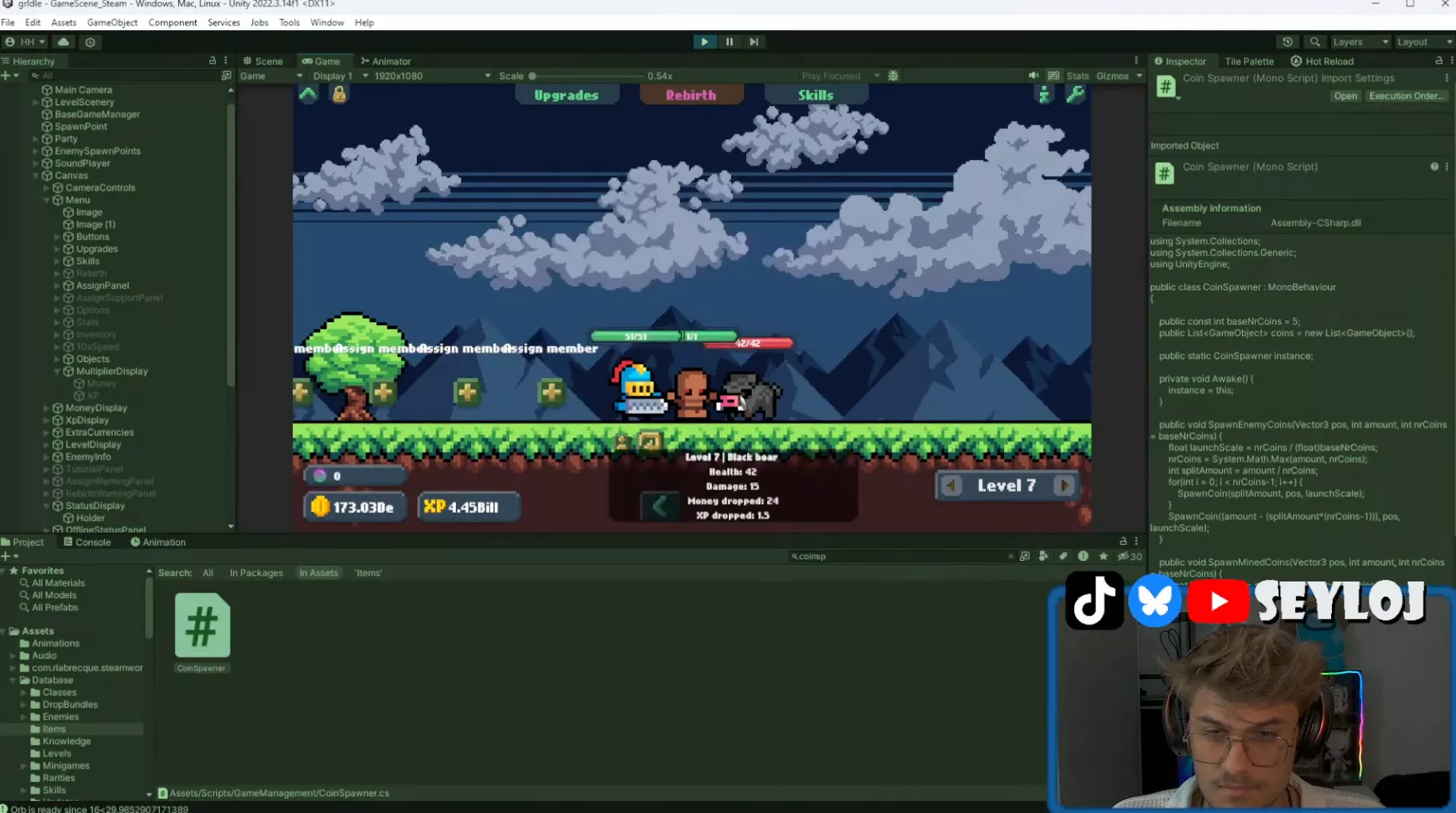
Task: Open the GameObject menu
Action: pos(112,22)
